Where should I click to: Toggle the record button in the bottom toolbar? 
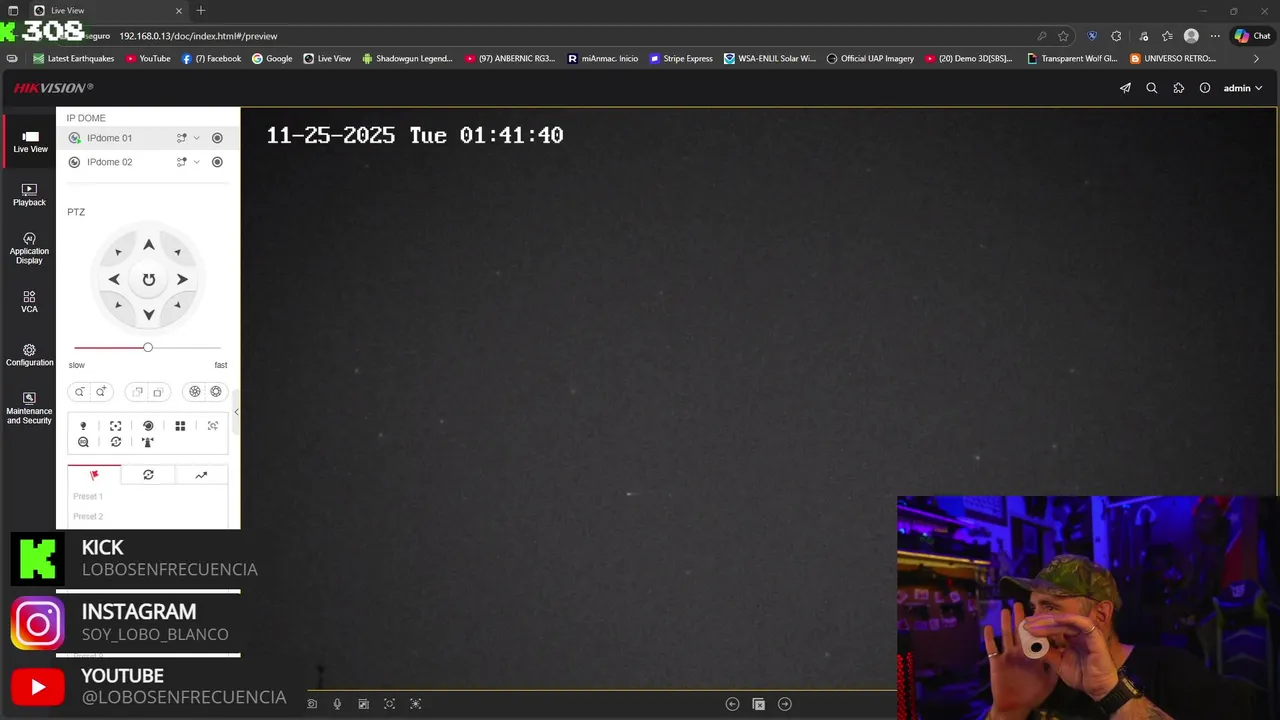363,704
